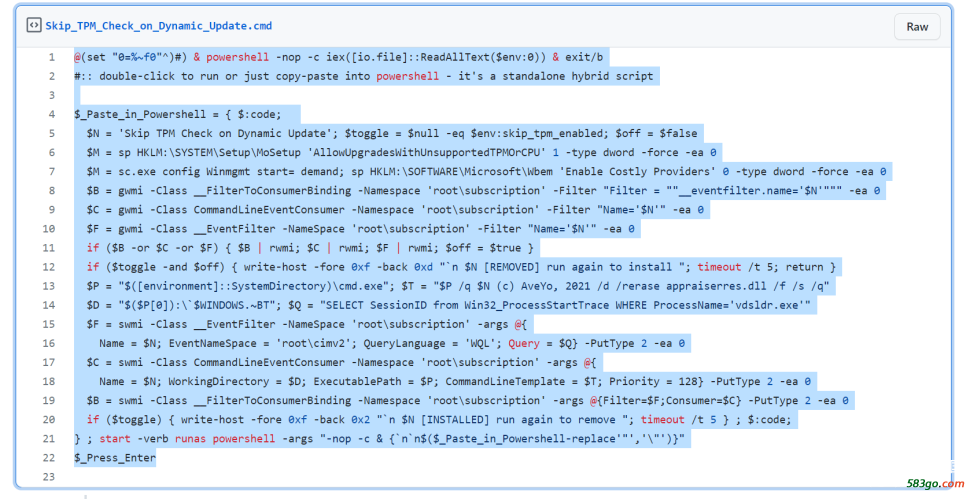Click '[REMOVED] run again to install' text
This screenshot has width=970, height=499.
click(x=579, y=267)
